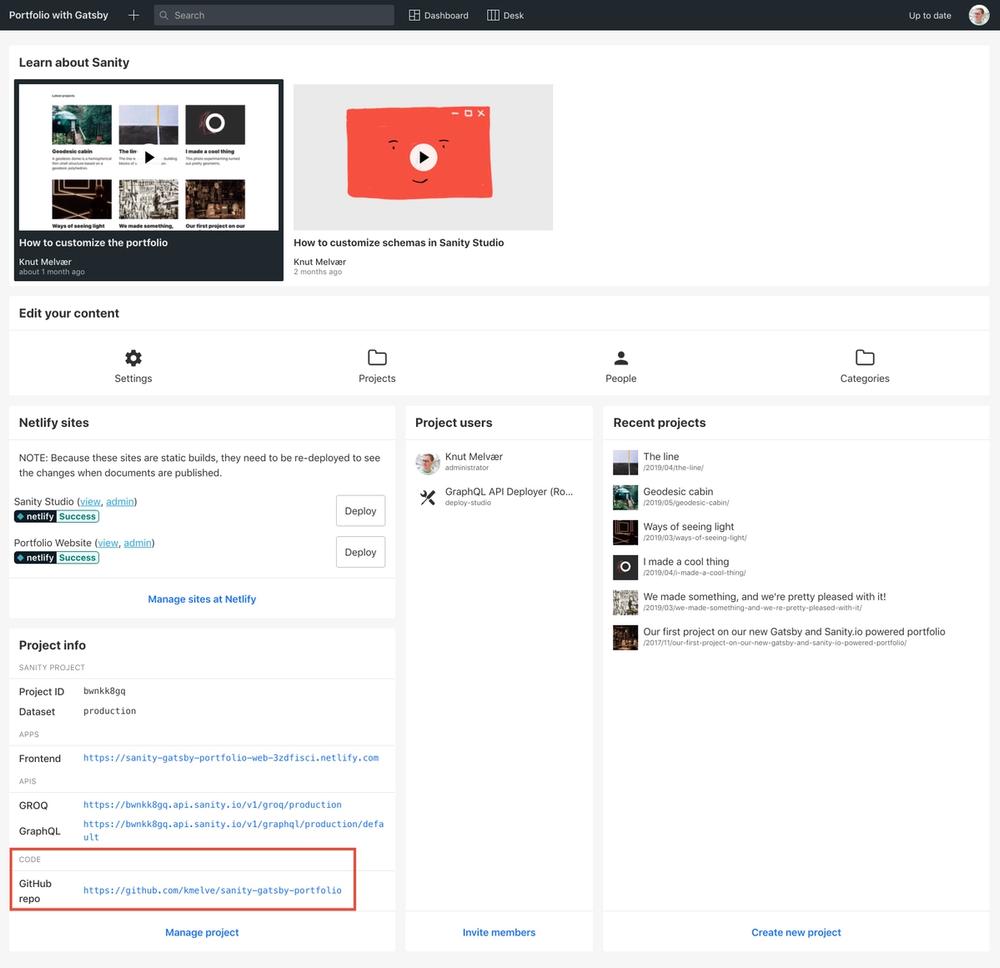Open the GitHub repo URL
Image resolution: width=1000 pixels, height=968 pixels.
[212, 890]
